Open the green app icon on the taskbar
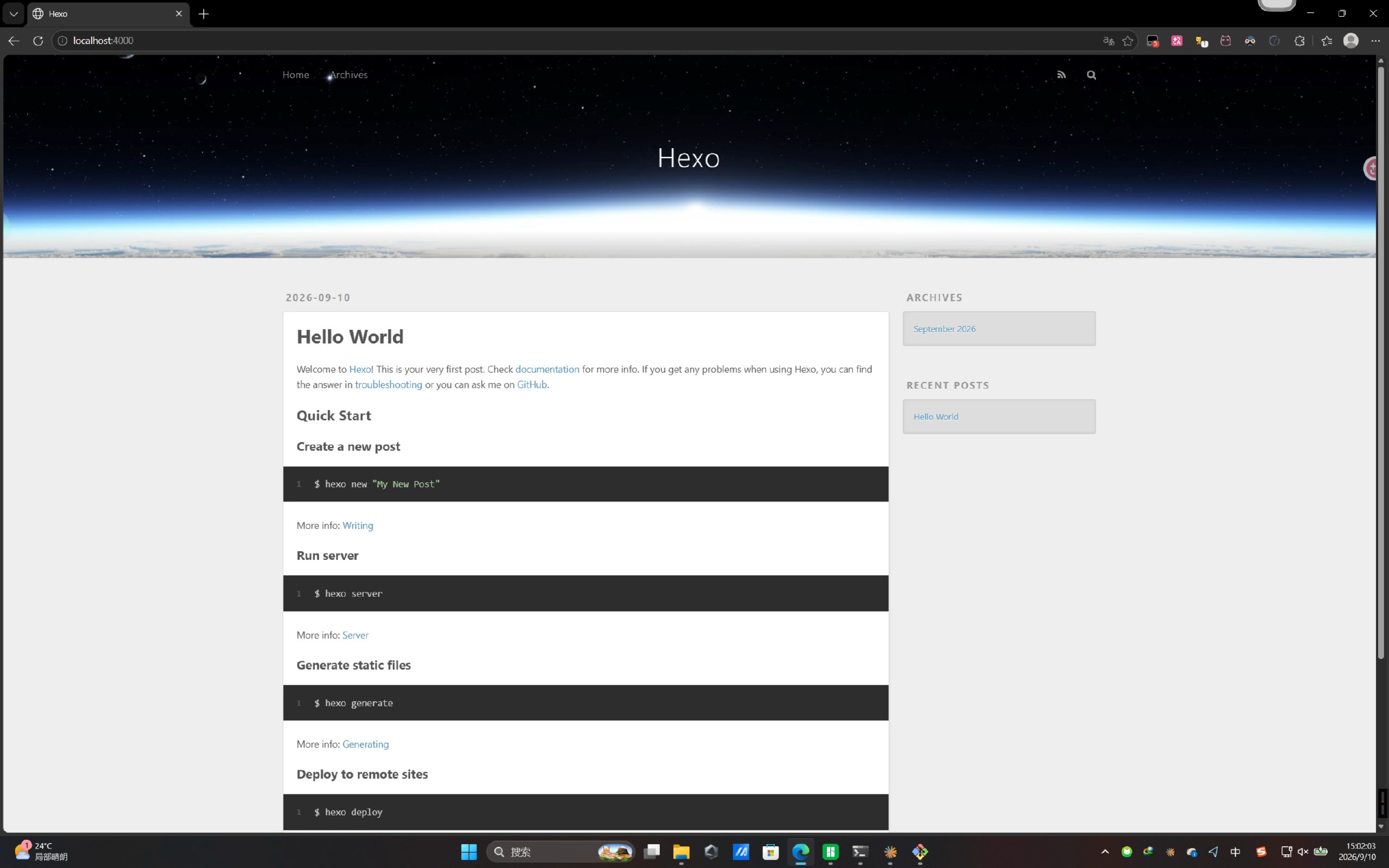This screenshot has width=1389, height=868. [x=831, y=852]
